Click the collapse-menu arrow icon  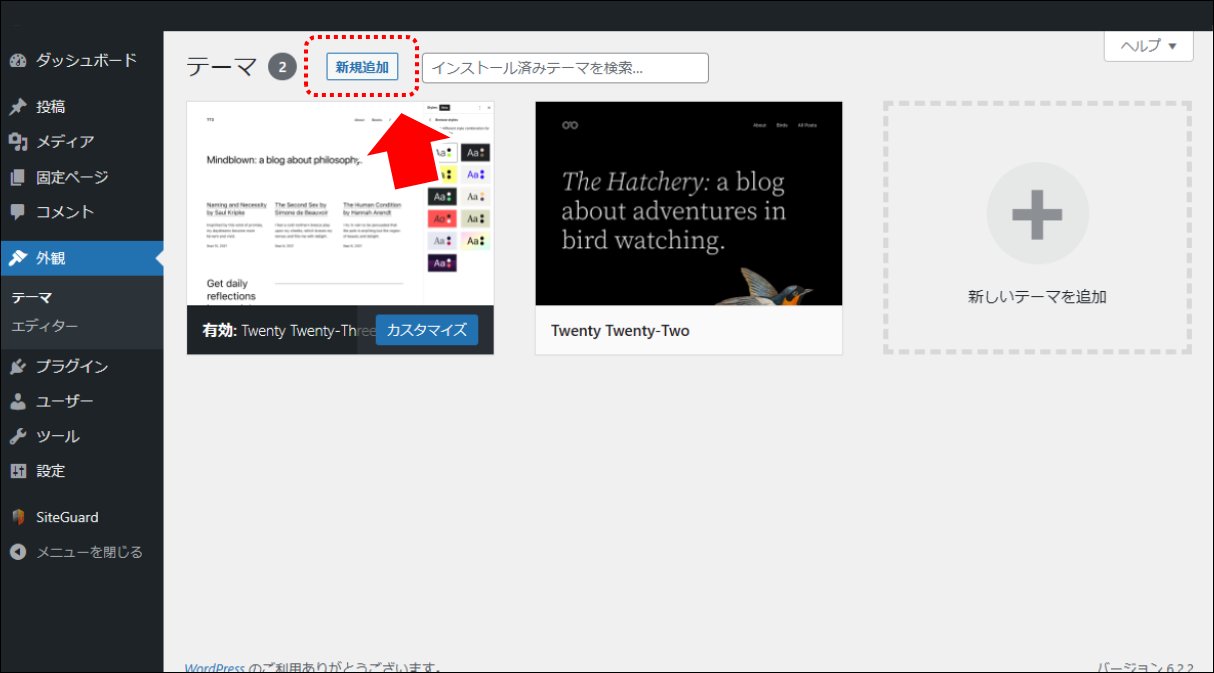[18, 552]
